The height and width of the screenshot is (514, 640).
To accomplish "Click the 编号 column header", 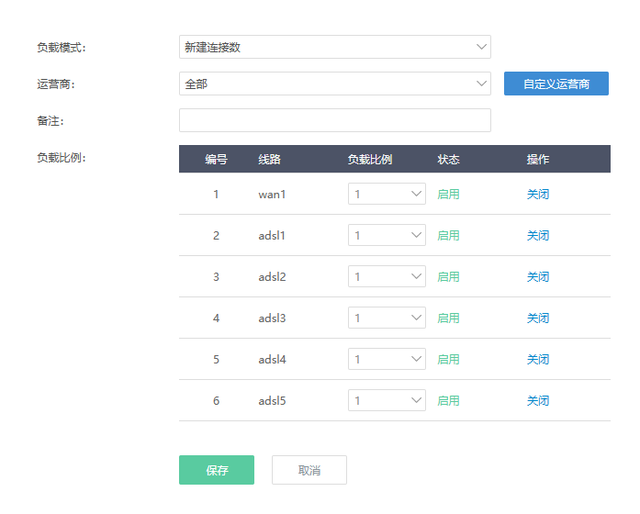I will [x=216, y=159].
